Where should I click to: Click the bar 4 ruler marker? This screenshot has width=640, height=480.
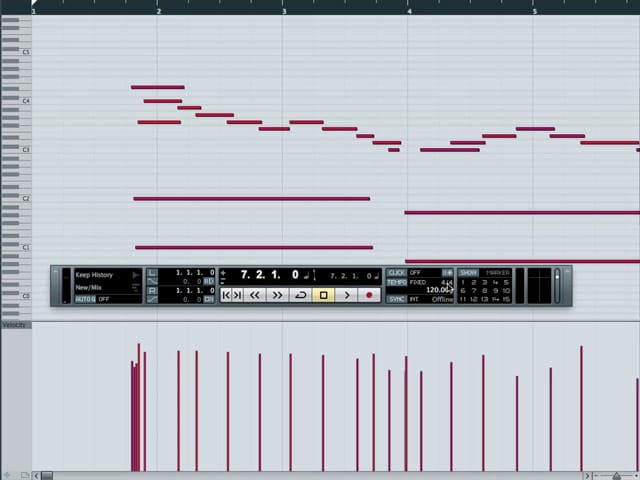pyautogui.click(x=409, y=11)
